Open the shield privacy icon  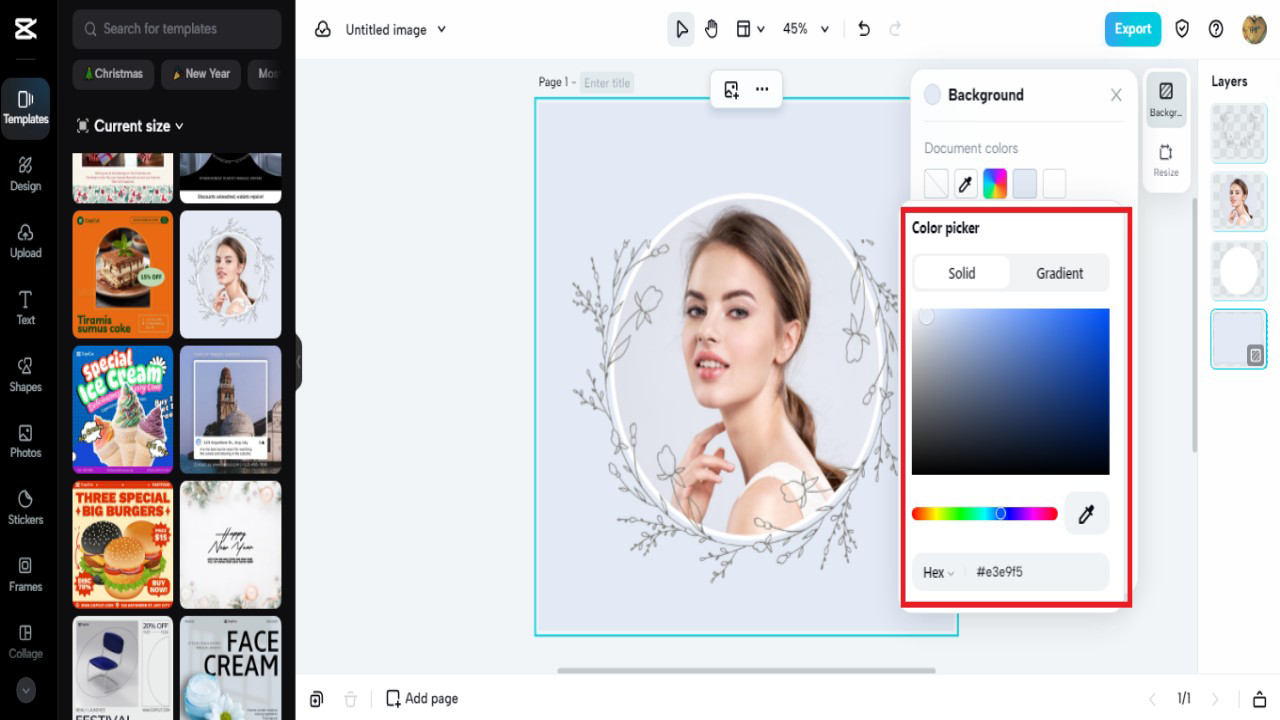(x=1182, y=29)
